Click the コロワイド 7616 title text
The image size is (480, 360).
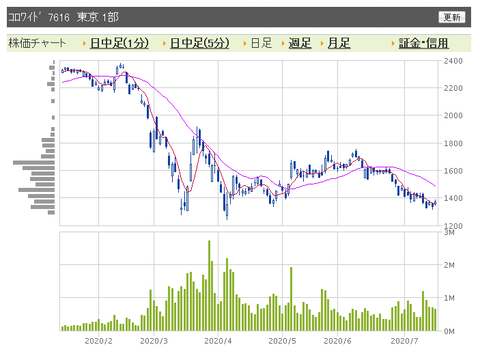(39, 17)
